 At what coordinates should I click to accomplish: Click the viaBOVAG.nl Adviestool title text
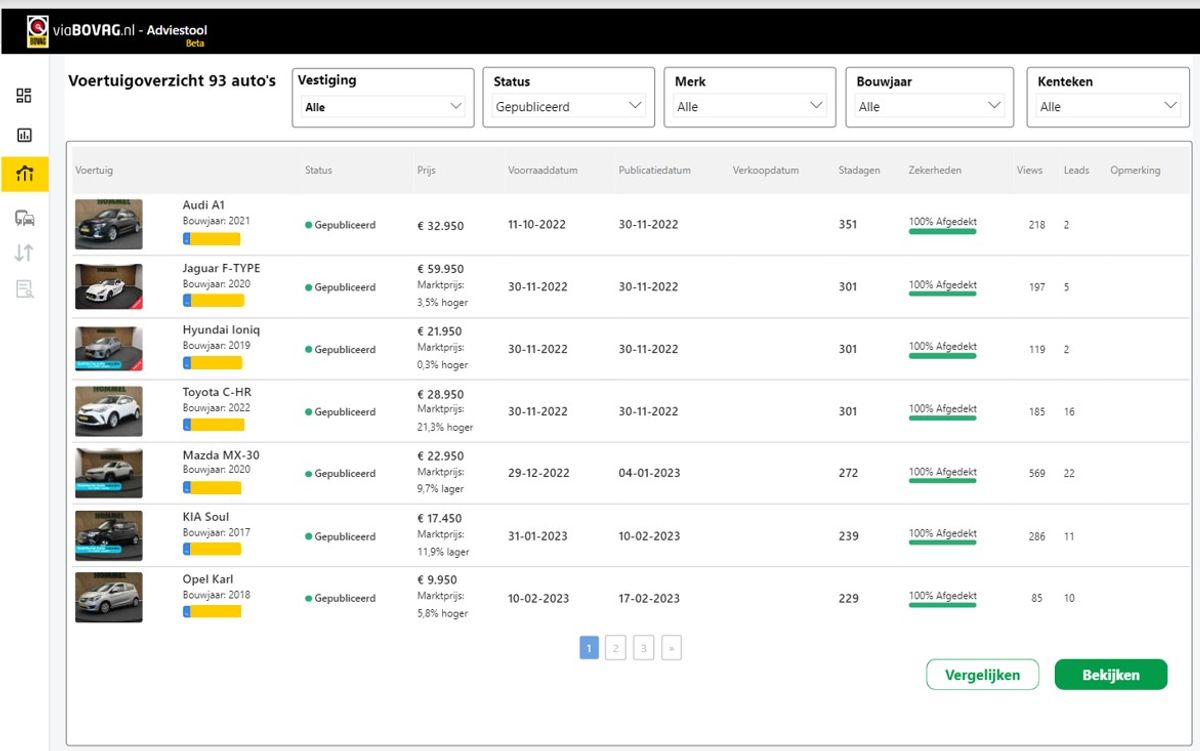tap(130, 31)
